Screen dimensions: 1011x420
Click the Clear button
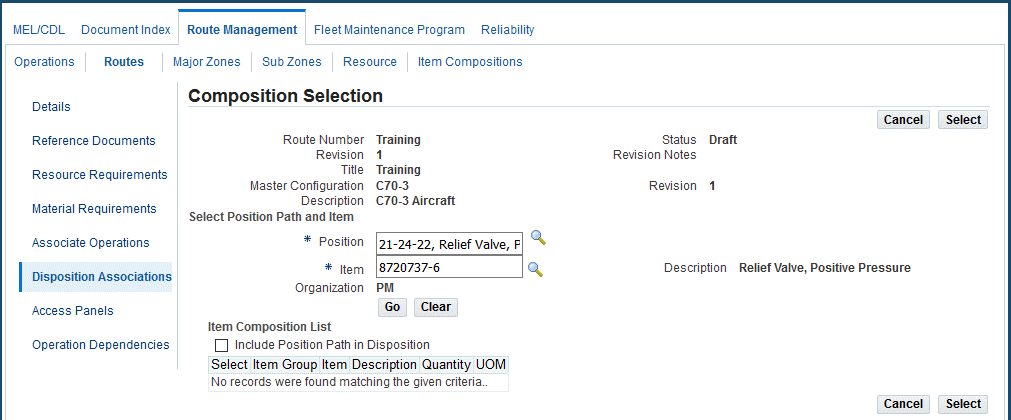point(436,307)
